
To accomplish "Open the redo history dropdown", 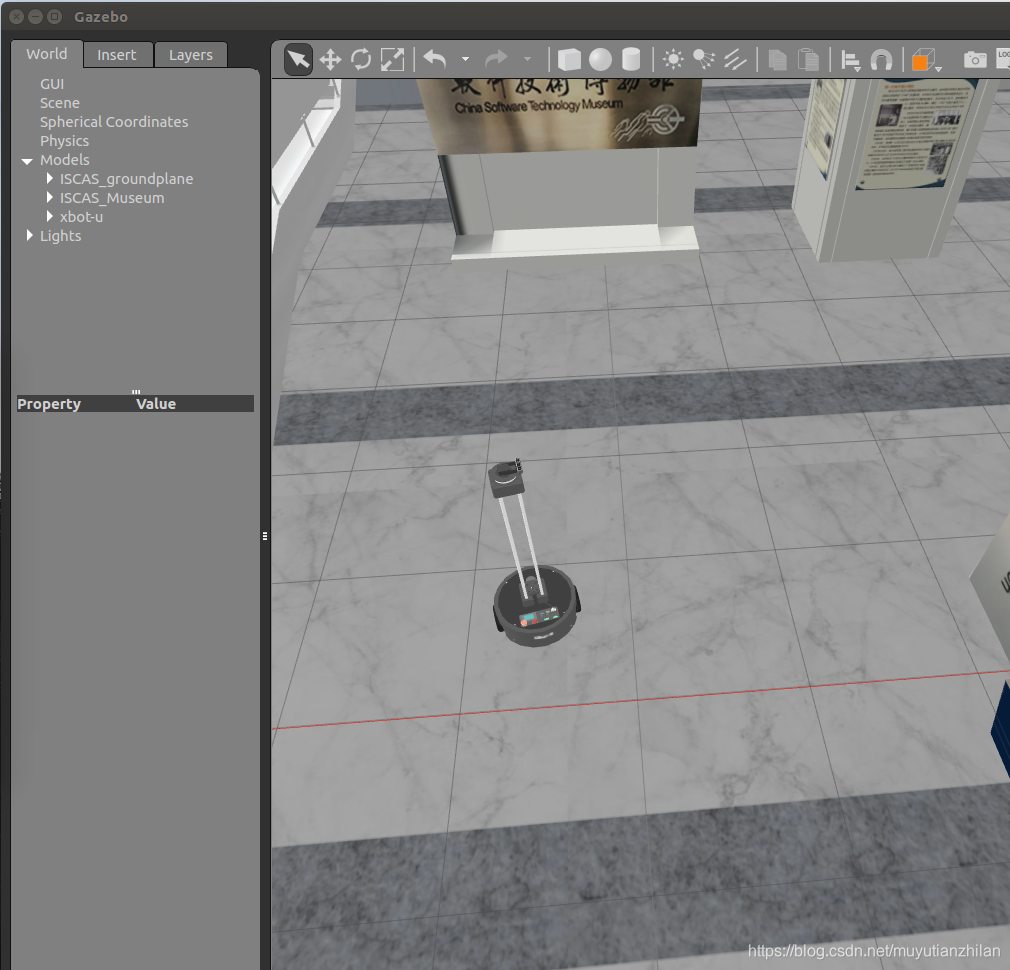I will [x=528, y=59].
